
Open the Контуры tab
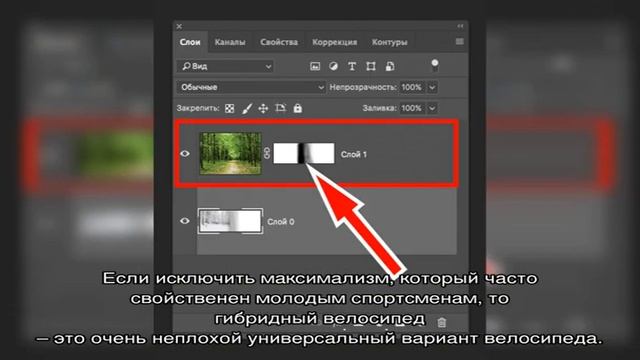389,42
